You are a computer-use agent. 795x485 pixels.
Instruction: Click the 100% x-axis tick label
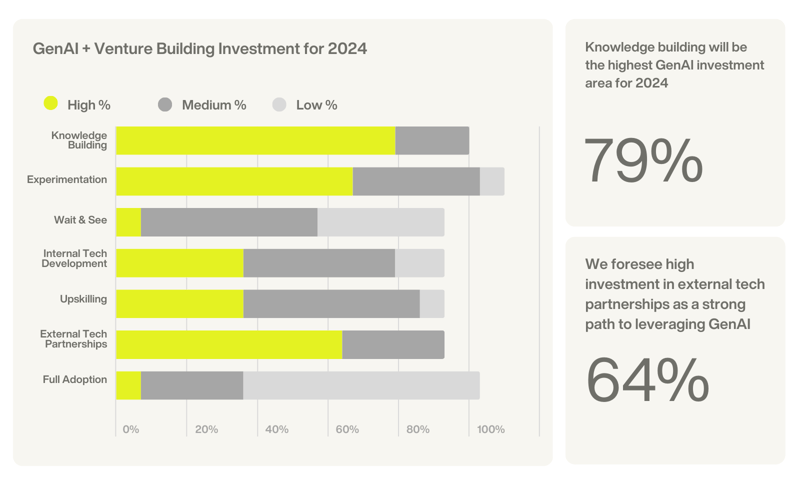coord(491,430)
